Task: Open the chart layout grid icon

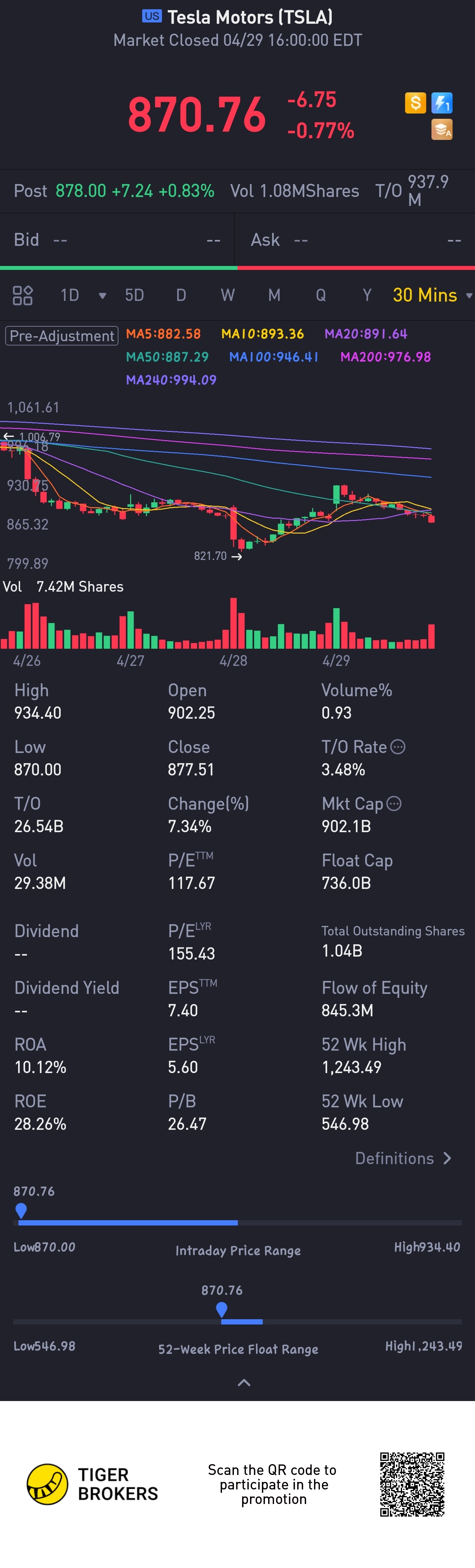Action: (22, 295)
